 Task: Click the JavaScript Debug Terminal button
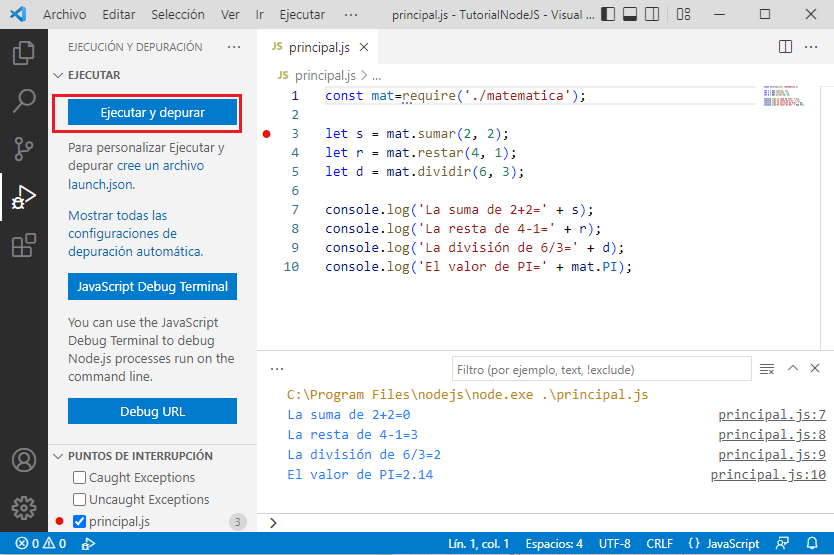[x=153, y=287]
